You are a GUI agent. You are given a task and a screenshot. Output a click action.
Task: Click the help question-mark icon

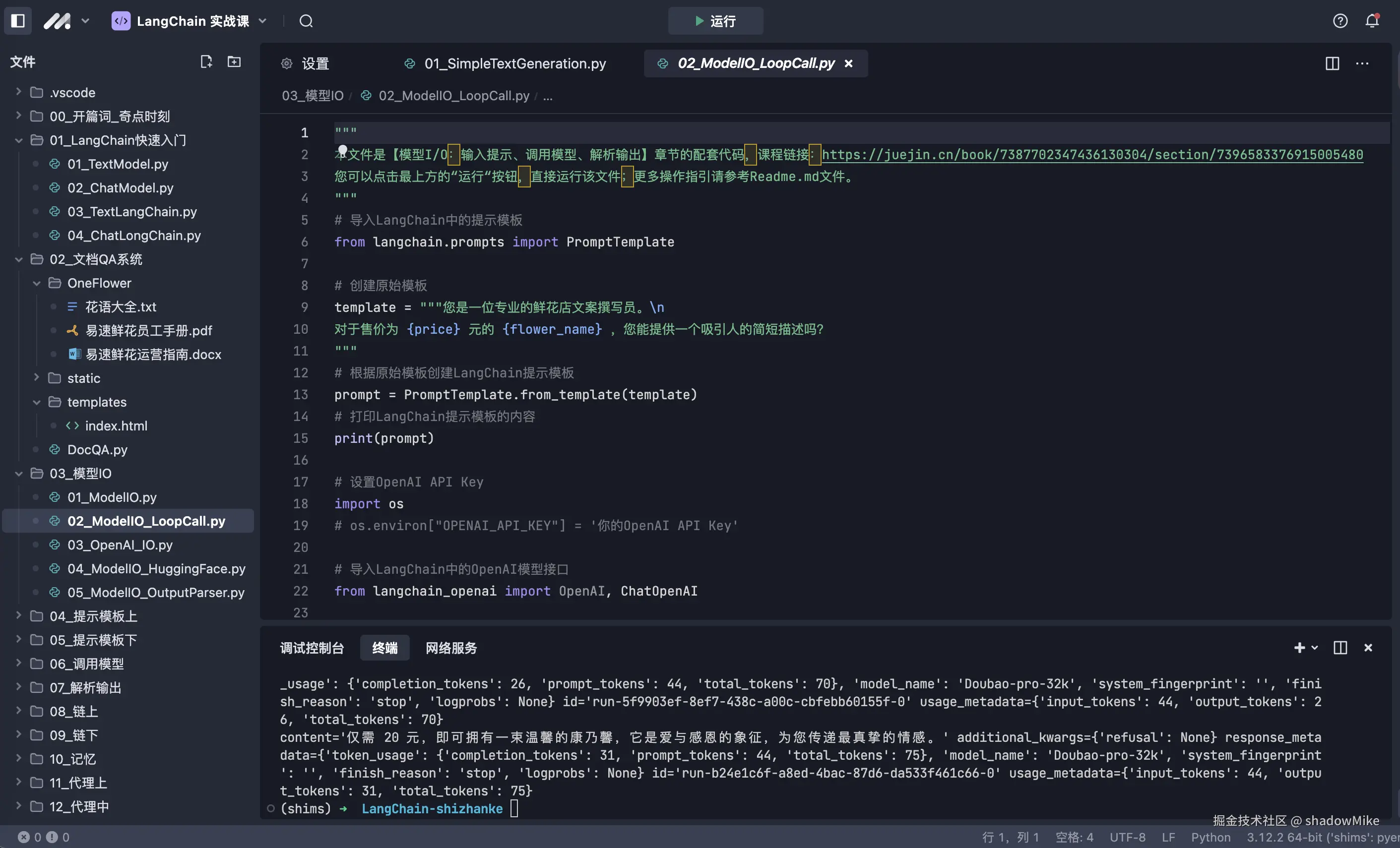[1340, 20]
